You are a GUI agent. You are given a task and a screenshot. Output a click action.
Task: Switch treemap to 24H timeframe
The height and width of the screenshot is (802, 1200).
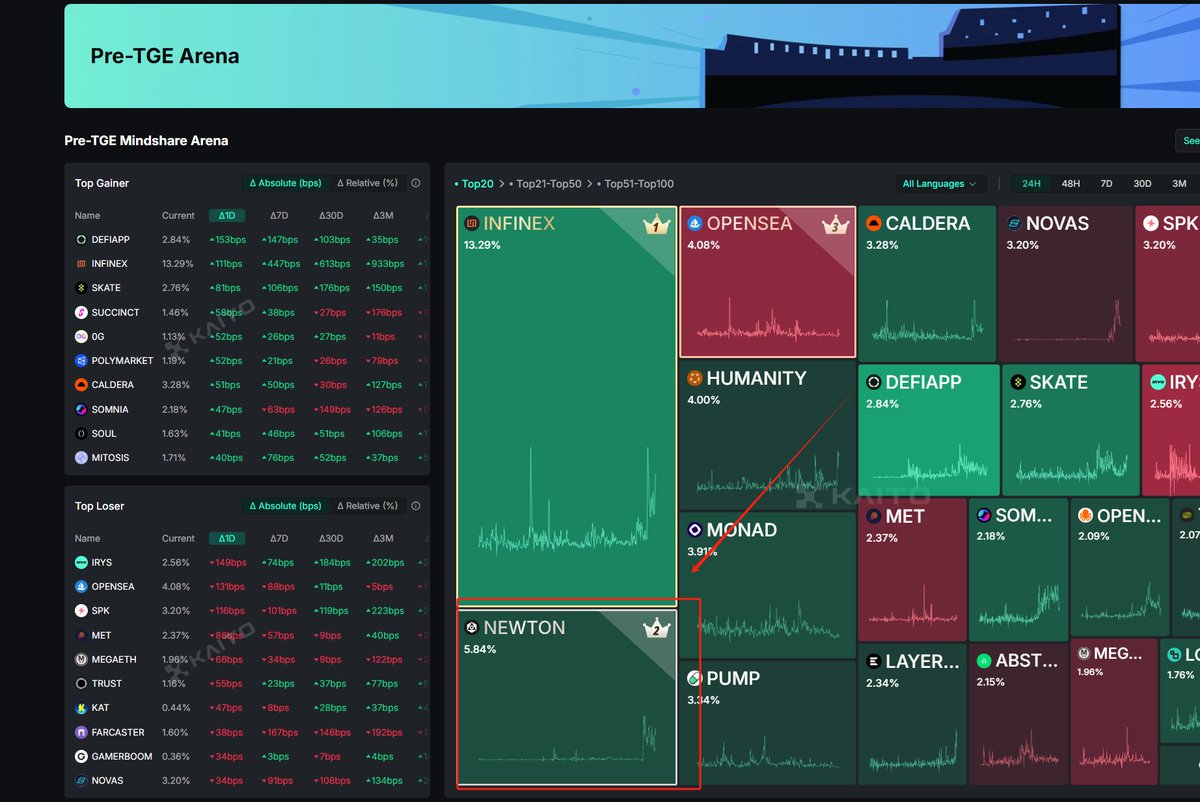(1031, 184)
